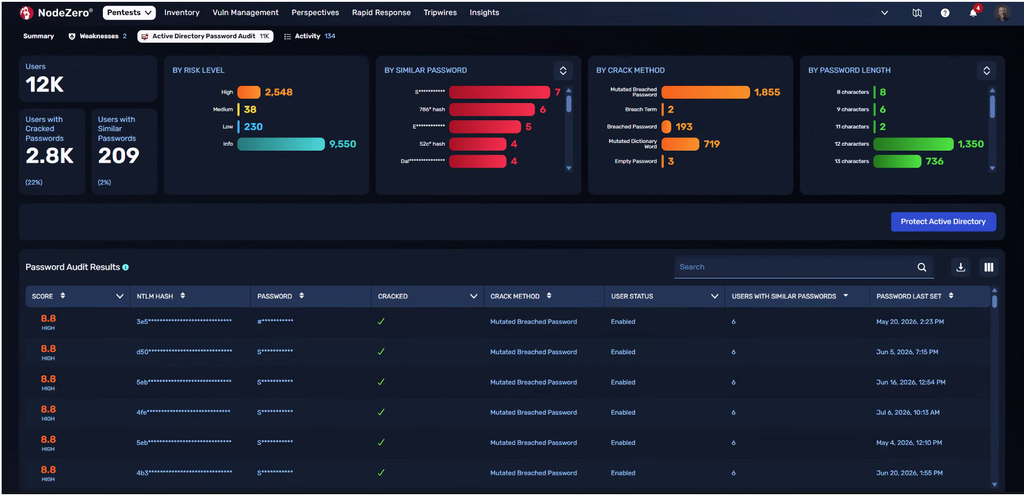Click the map book icon in header
The width and height of the screenshot is (1024, 496).
click(917, 12)
